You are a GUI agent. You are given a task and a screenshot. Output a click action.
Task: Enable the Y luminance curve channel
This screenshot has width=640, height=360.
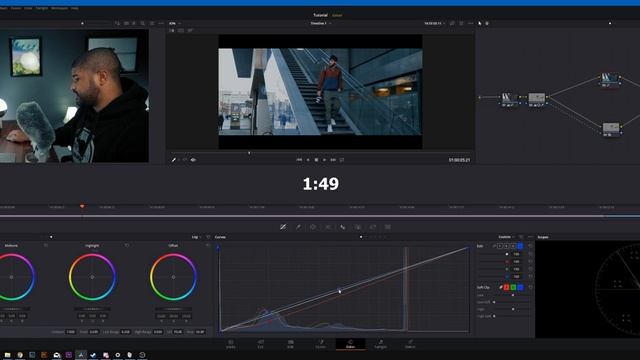(500, 246)
